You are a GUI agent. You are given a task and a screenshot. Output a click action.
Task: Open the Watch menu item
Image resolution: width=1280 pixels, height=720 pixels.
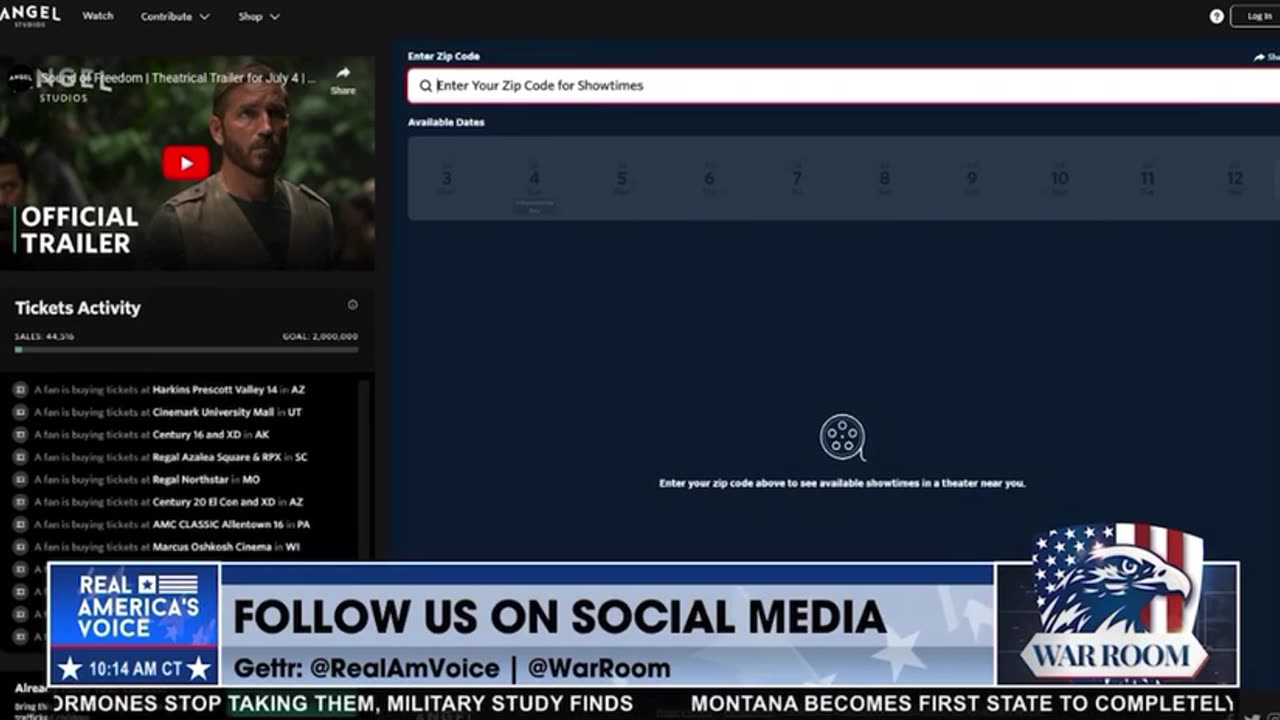pos(98,16)
